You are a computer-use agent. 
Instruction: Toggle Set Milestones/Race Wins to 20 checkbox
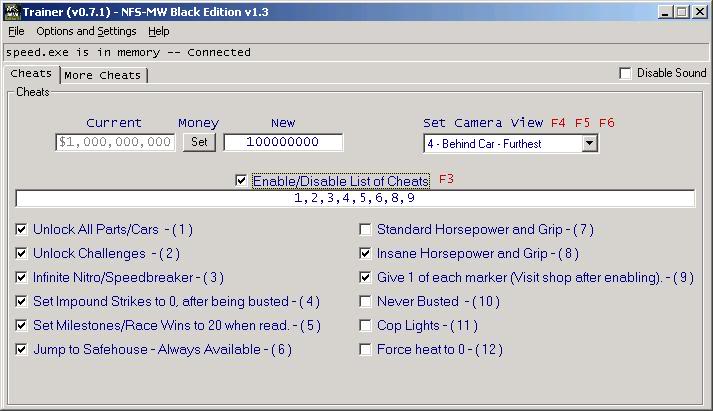(21, 326)
